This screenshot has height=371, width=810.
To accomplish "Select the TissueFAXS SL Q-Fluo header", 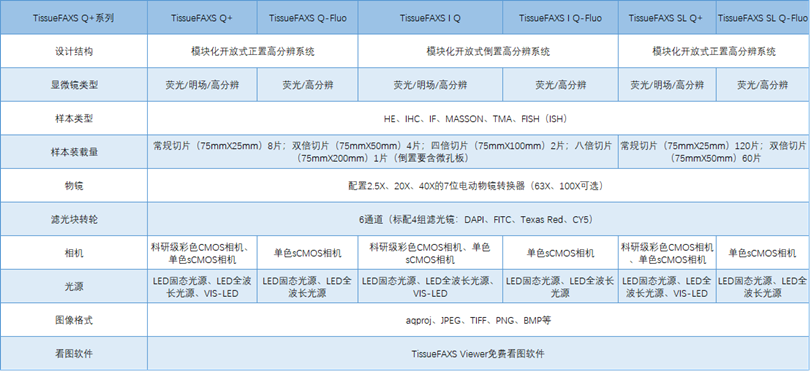I will pyautogui.click(x=763, y=18).
